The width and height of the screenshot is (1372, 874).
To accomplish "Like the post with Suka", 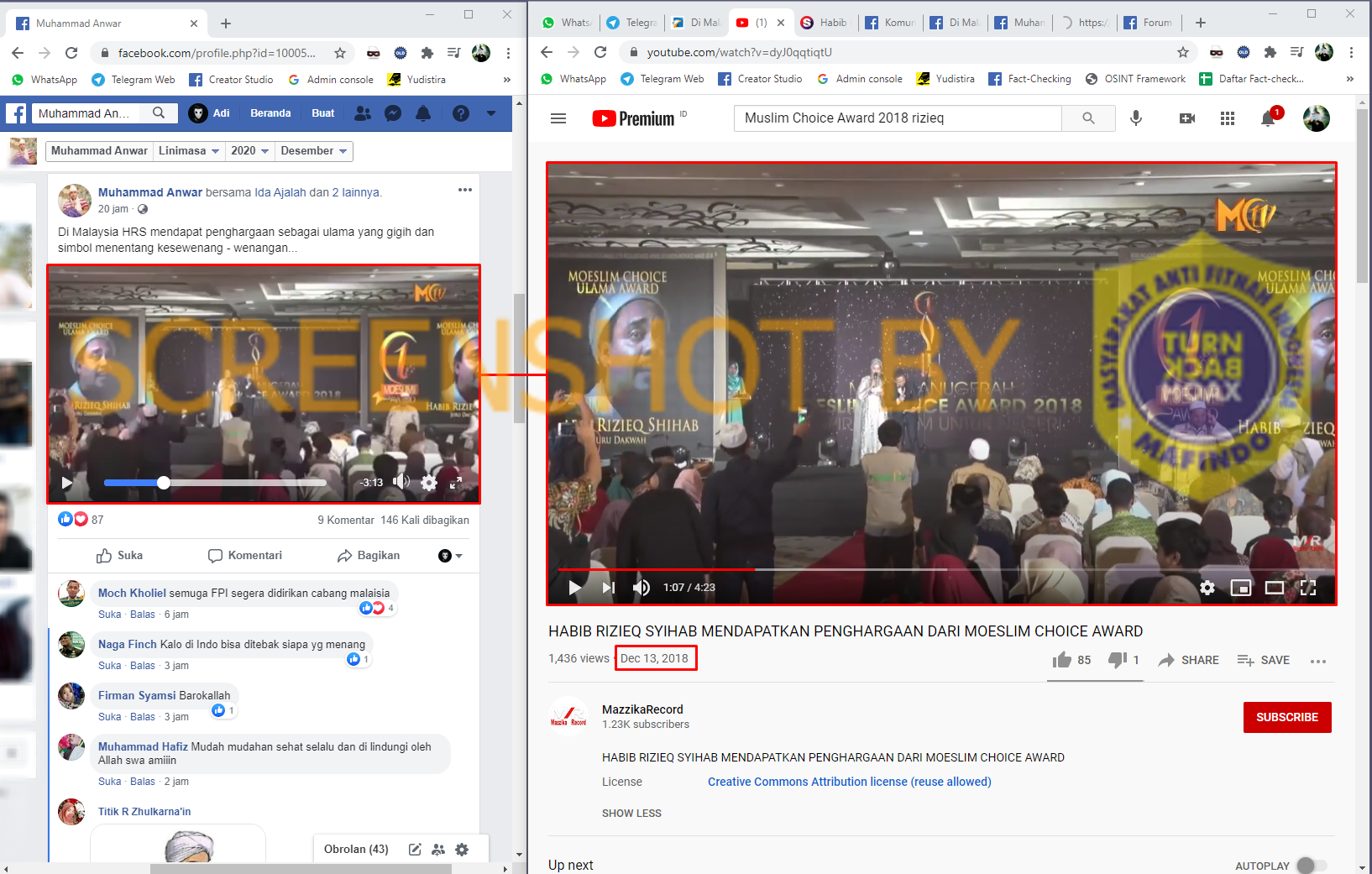I will [119, 556].
